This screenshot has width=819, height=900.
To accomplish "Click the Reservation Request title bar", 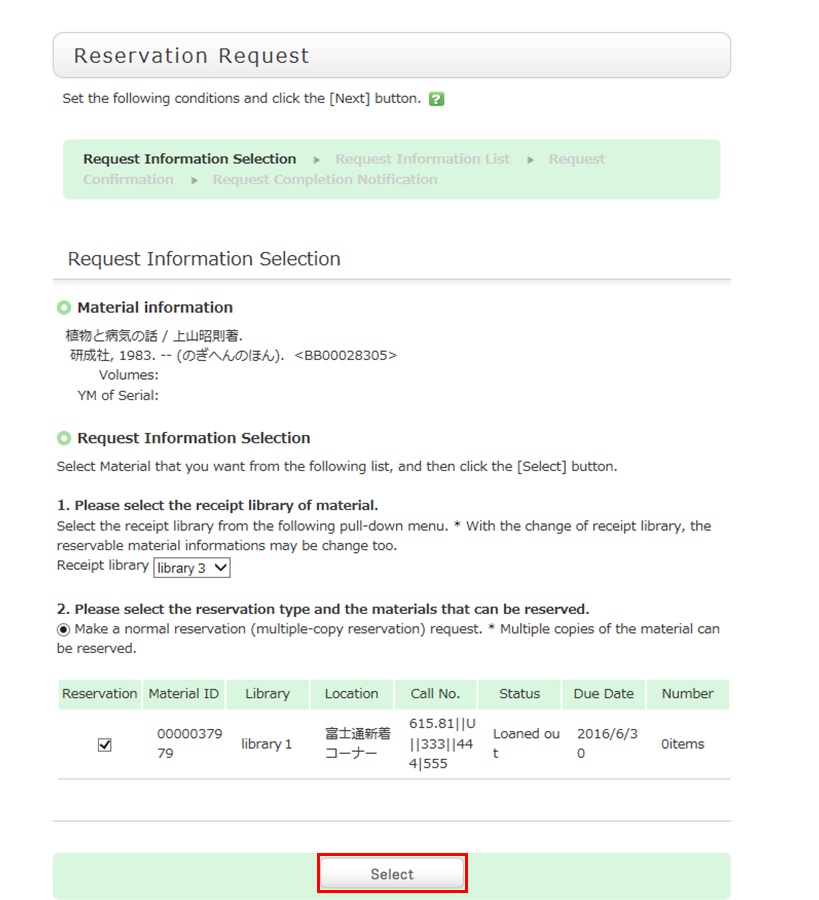I will pos(391,56).
